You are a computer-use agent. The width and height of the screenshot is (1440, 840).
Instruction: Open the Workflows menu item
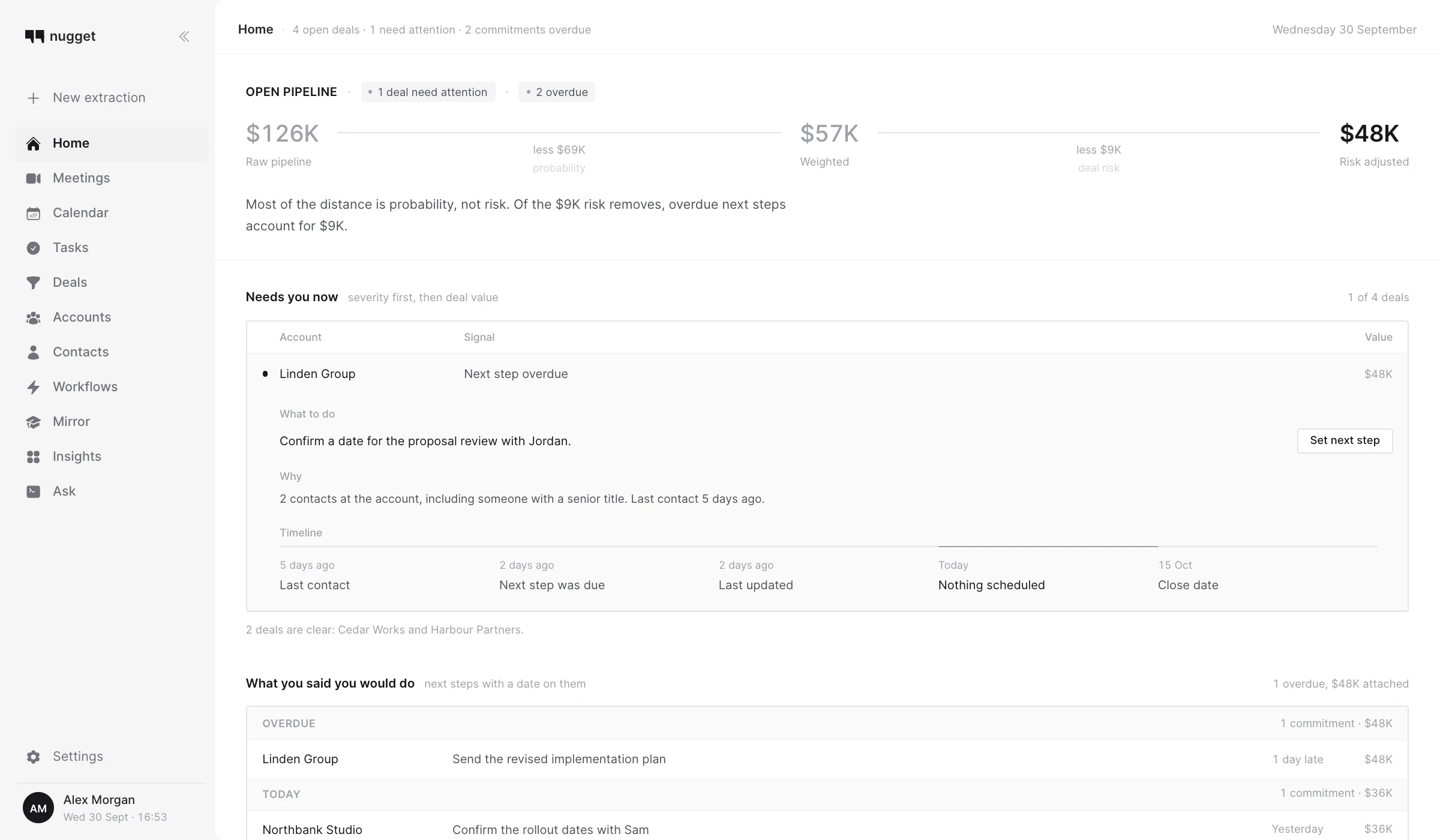pos(112,387)
